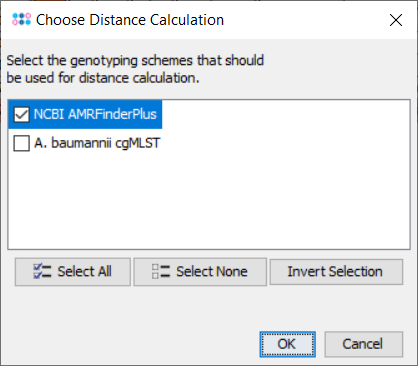This screenshot has width=418, height=366.
Task: Click the checklist icon on Select All
Action: (42, 271)
